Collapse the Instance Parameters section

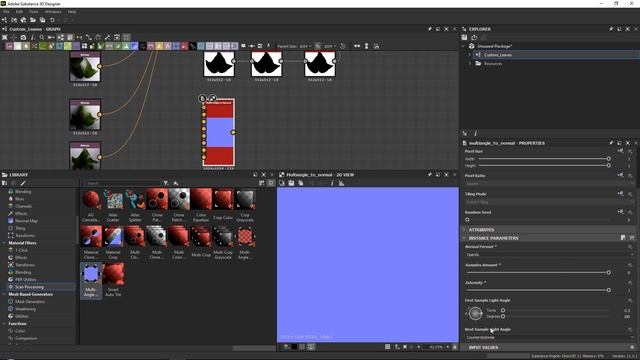pyautogui.click(x=464, y=238)
